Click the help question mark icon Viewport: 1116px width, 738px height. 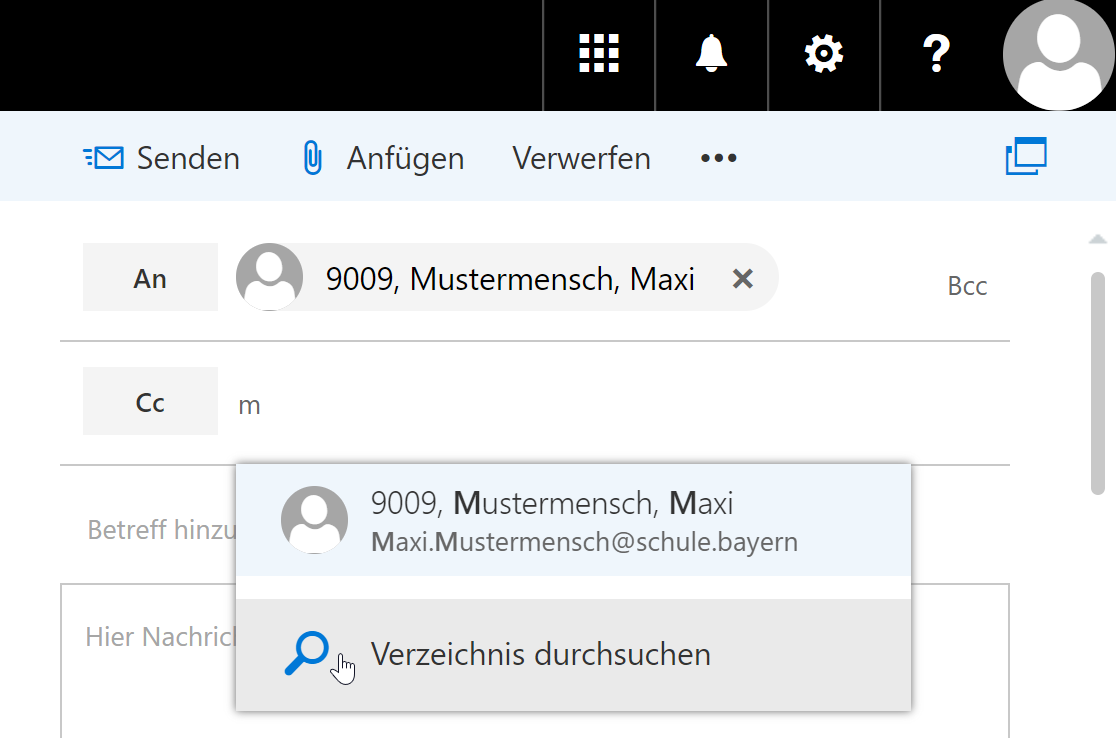(x=936, y=54)
